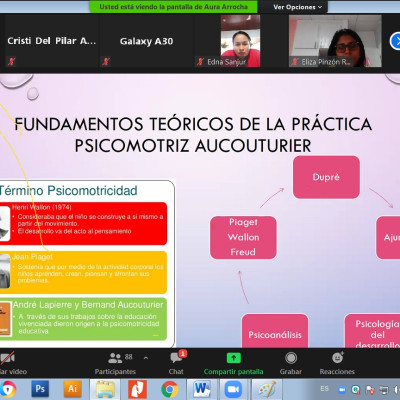
Task: Open the Ver Opciones dropdown
Action: click(298, 7)
